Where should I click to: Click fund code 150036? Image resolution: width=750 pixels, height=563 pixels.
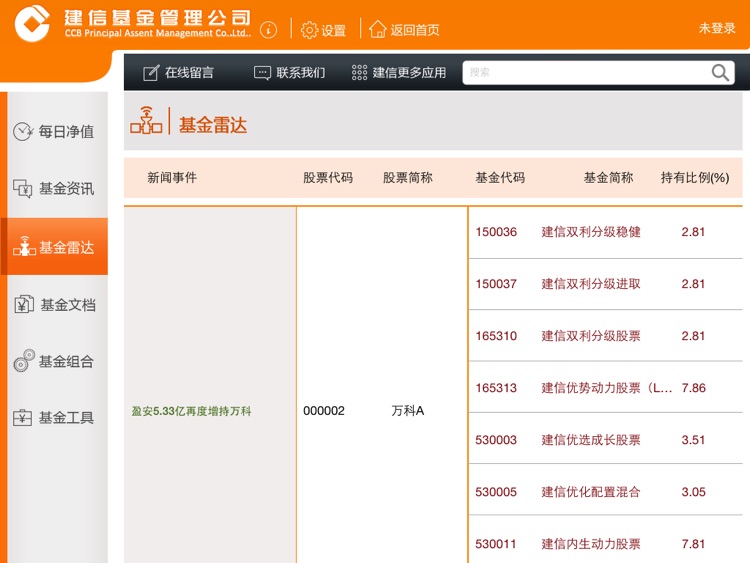(496, 232)
